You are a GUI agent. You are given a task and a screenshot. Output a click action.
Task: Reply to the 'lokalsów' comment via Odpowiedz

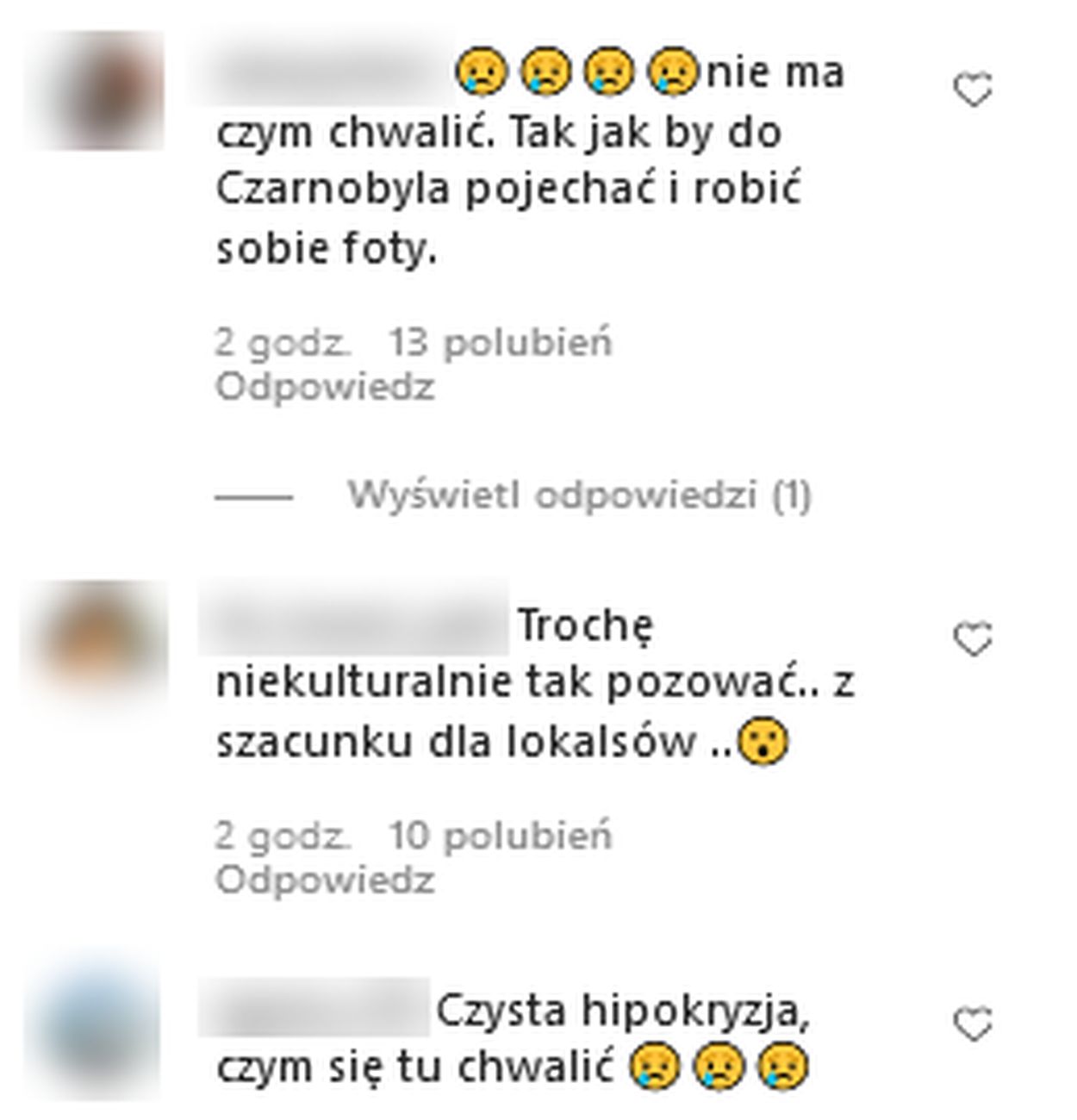[x=325, y=880]
